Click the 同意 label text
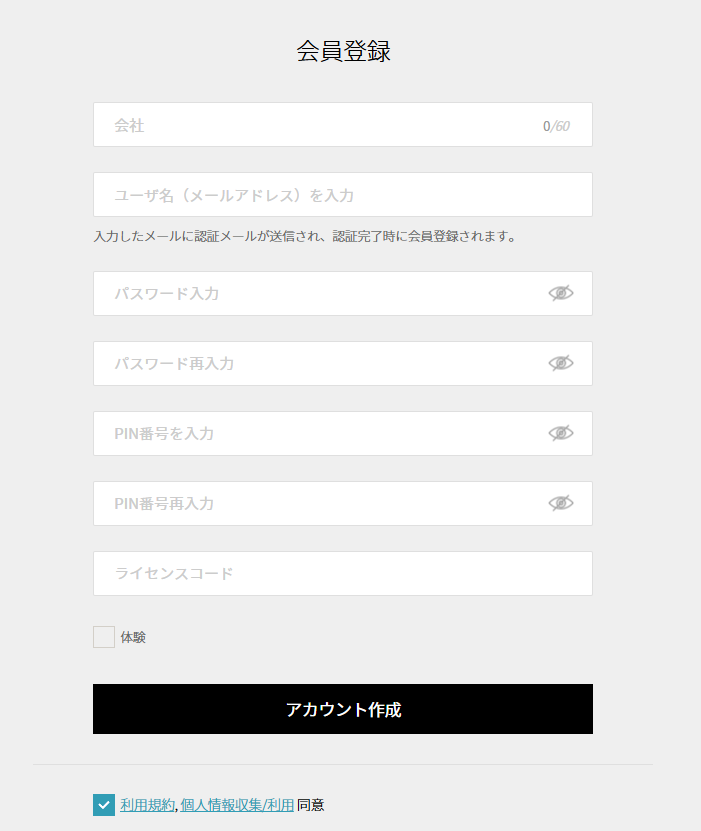Viewport: 701px width, 831px height. [310, 805]
